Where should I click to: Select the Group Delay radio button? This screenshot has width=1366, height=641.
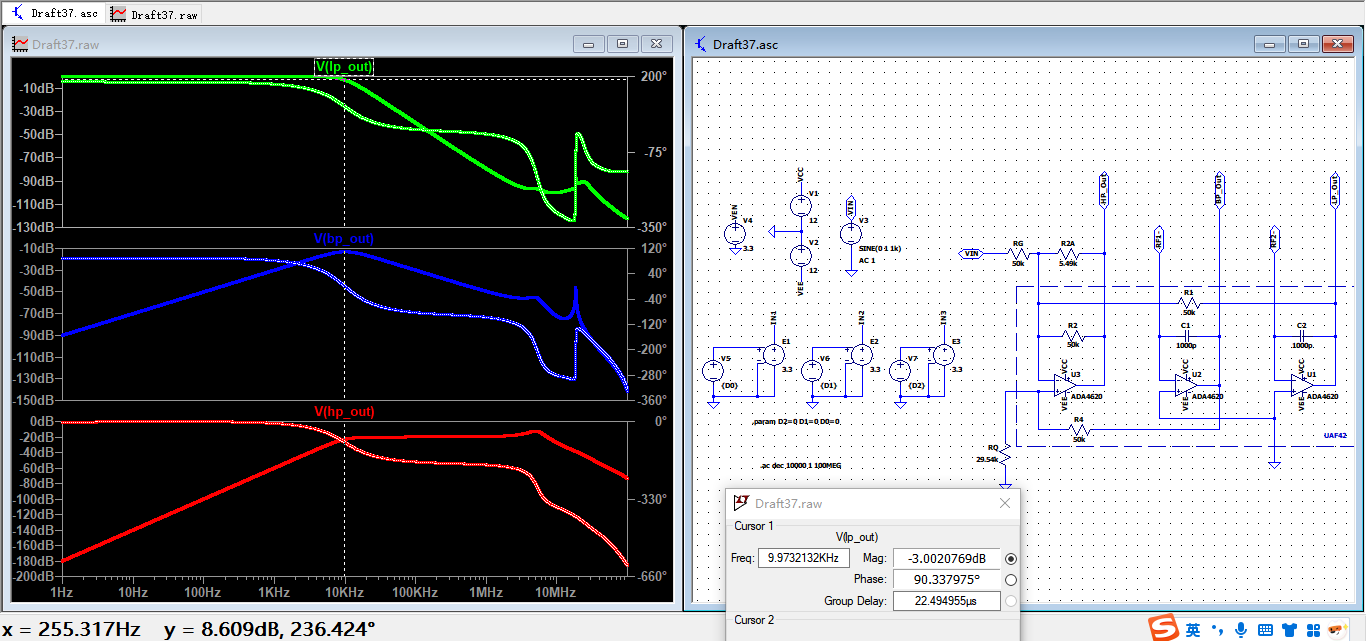point(1011,601)
